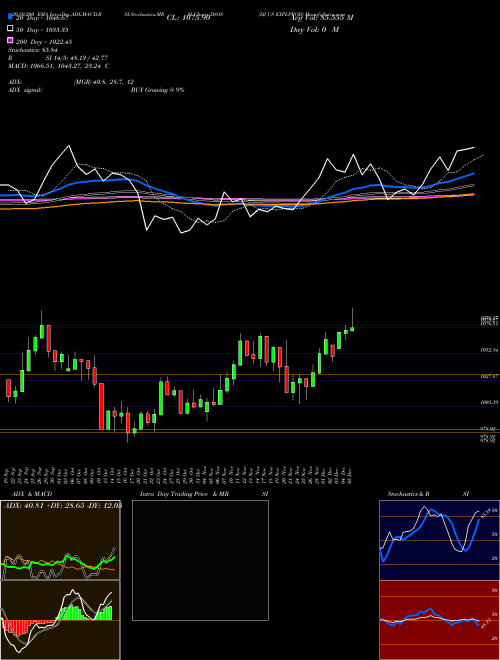The height and width of the screenshot is (660, 500).
Task: Click the 1003.39 price level label
Action: click(489, 403)
